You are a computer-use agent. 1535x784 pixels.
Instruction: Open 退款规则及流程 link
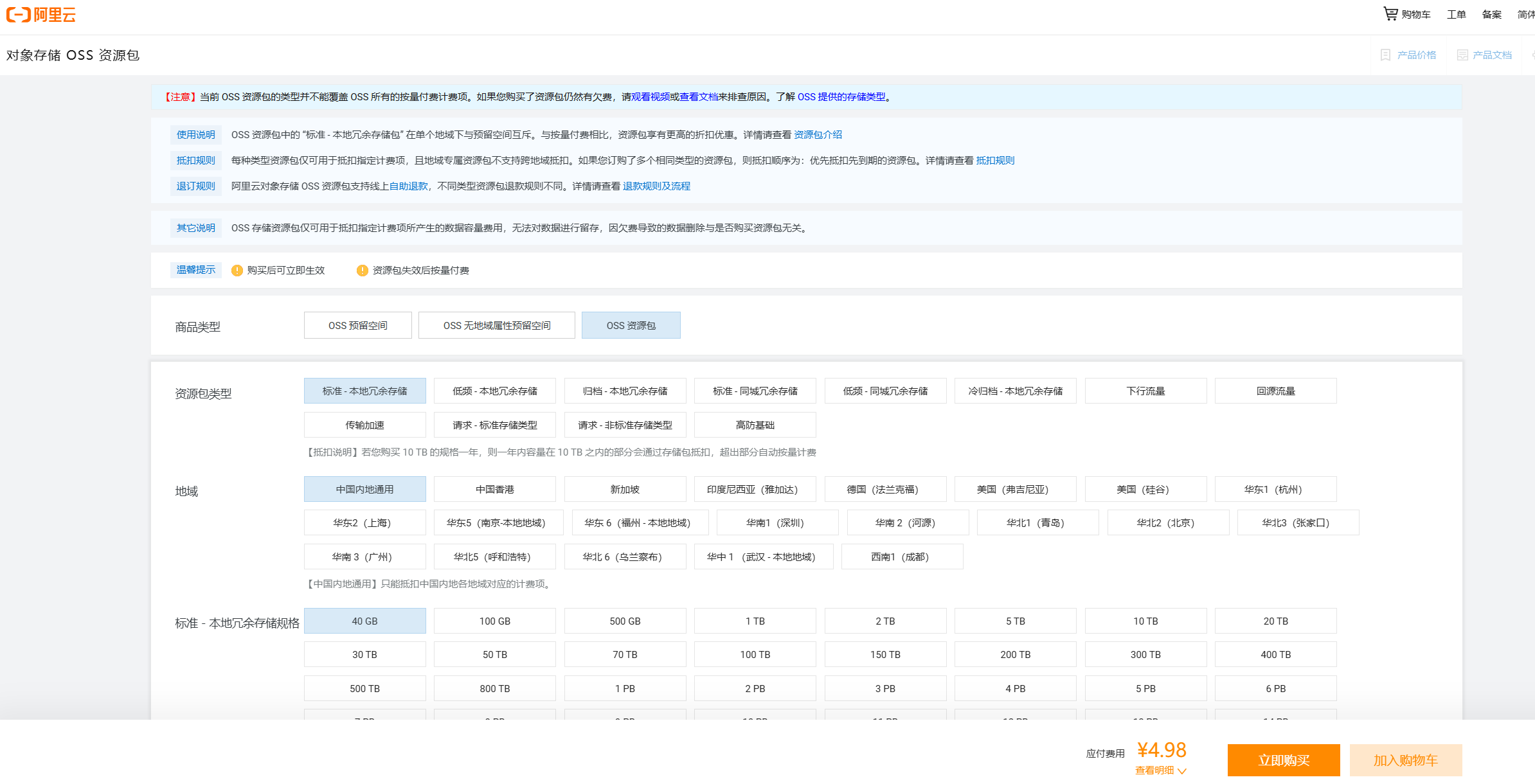point(656,186)
